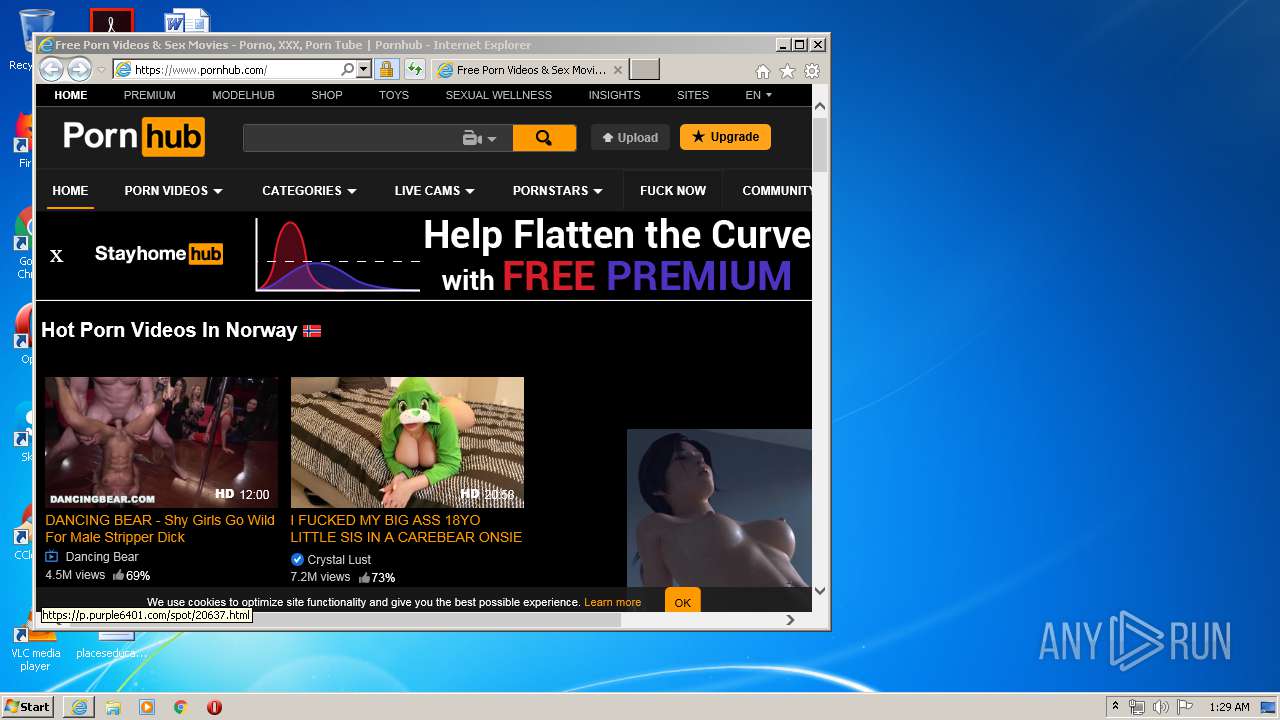Refresh the page with the reload icon
This screenshot has width=1280, height=720.
click(415, 70)
